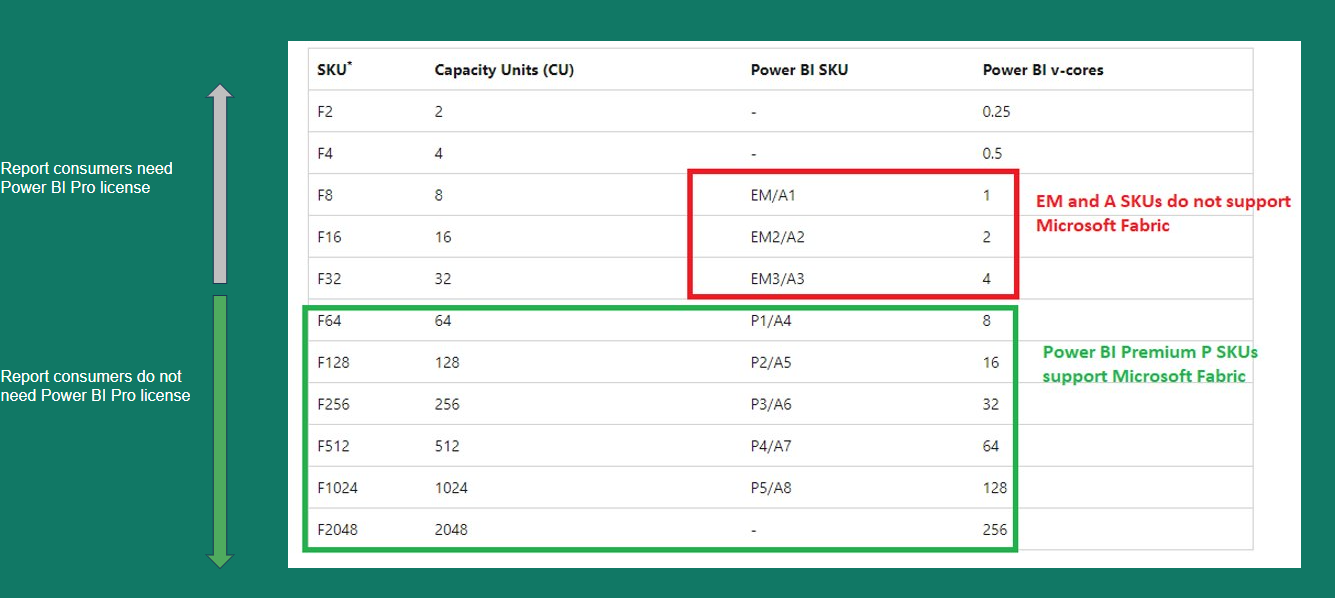Click the "F512" SKU cell
Screen dimensions: 1335x598
[333, 446]
